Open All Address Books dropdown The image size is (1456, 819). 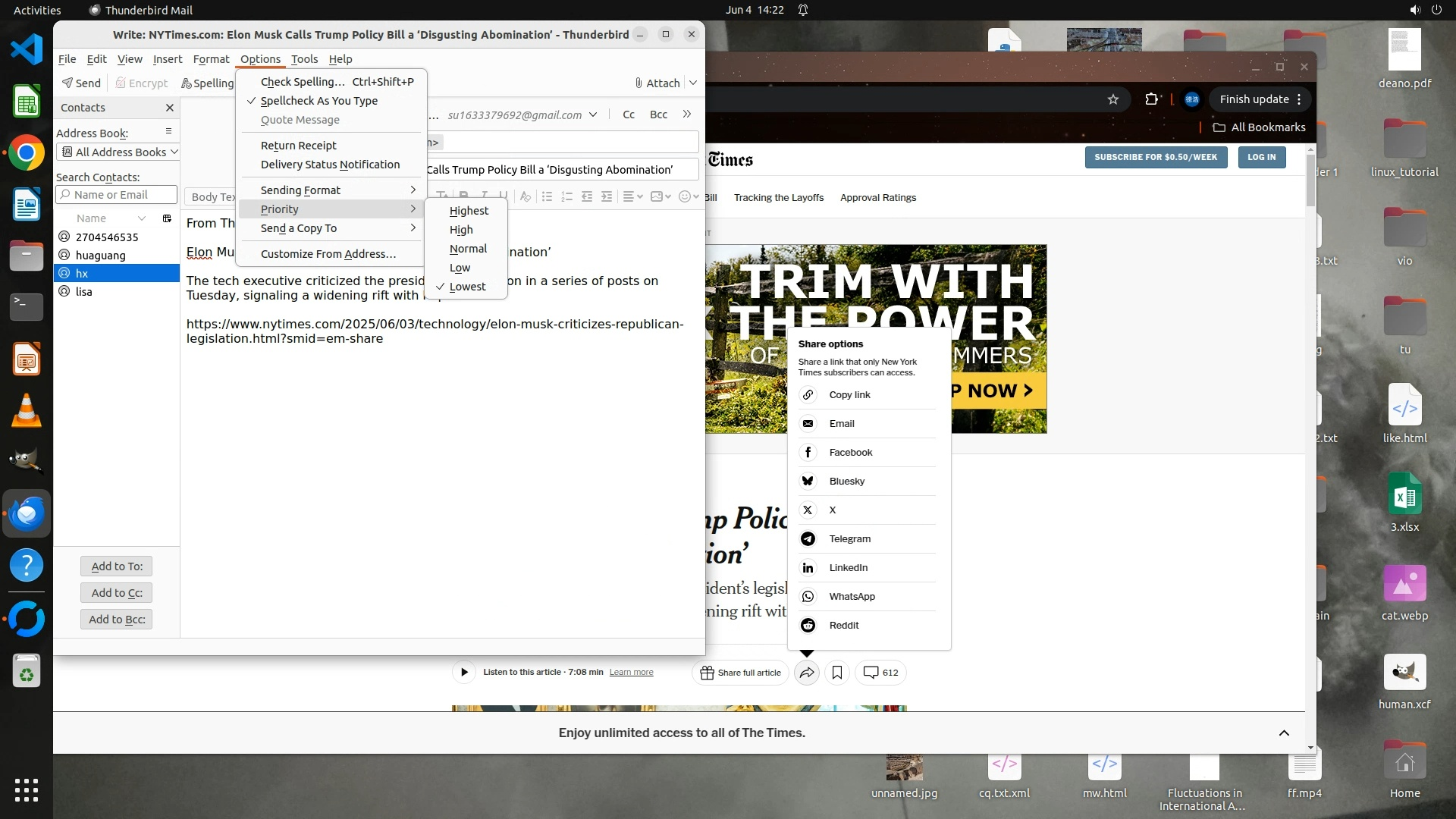(118, 152)
